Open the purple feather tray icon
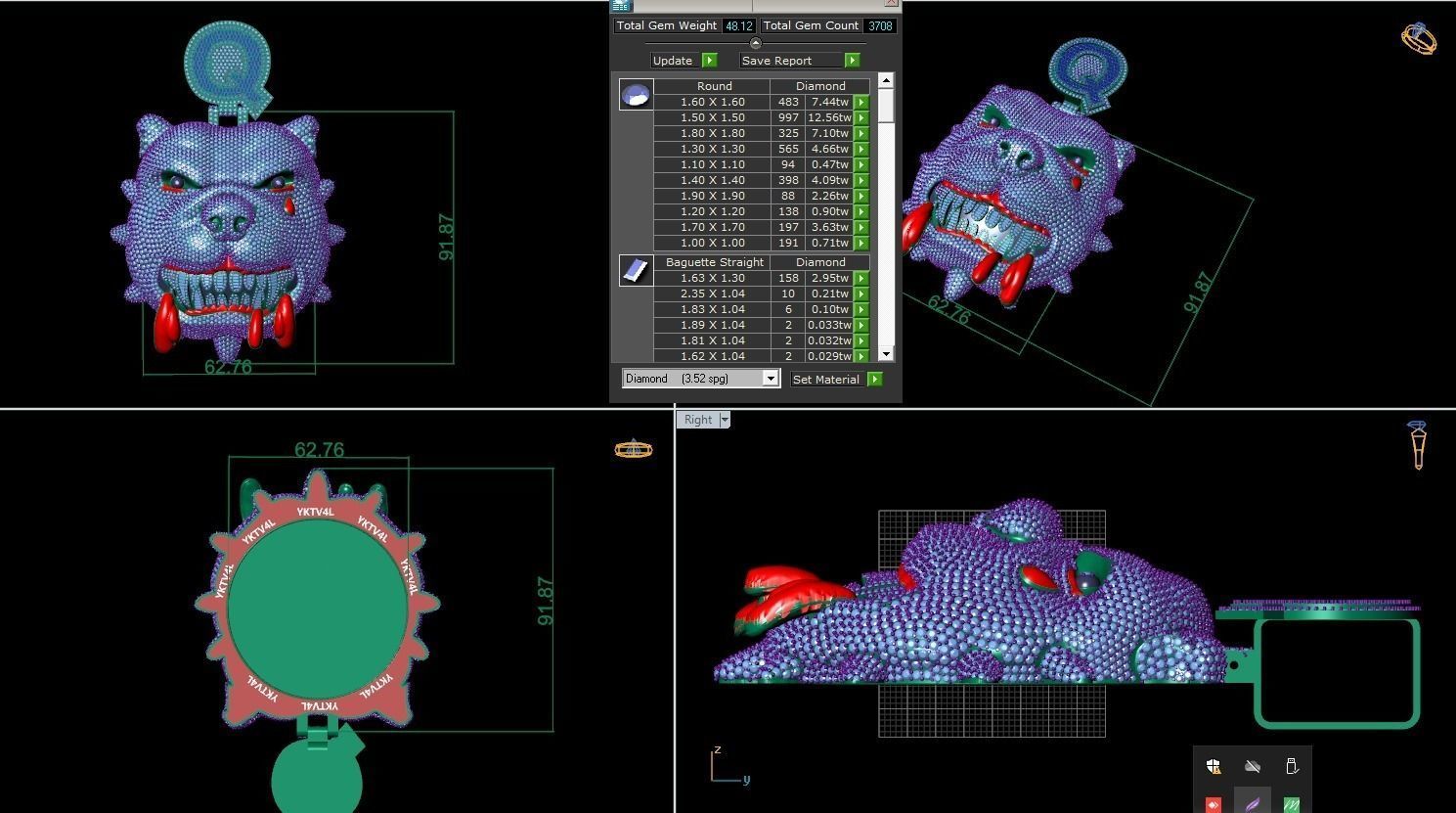Viewport: 1456px width, 813px height. tap(1253, 804)
